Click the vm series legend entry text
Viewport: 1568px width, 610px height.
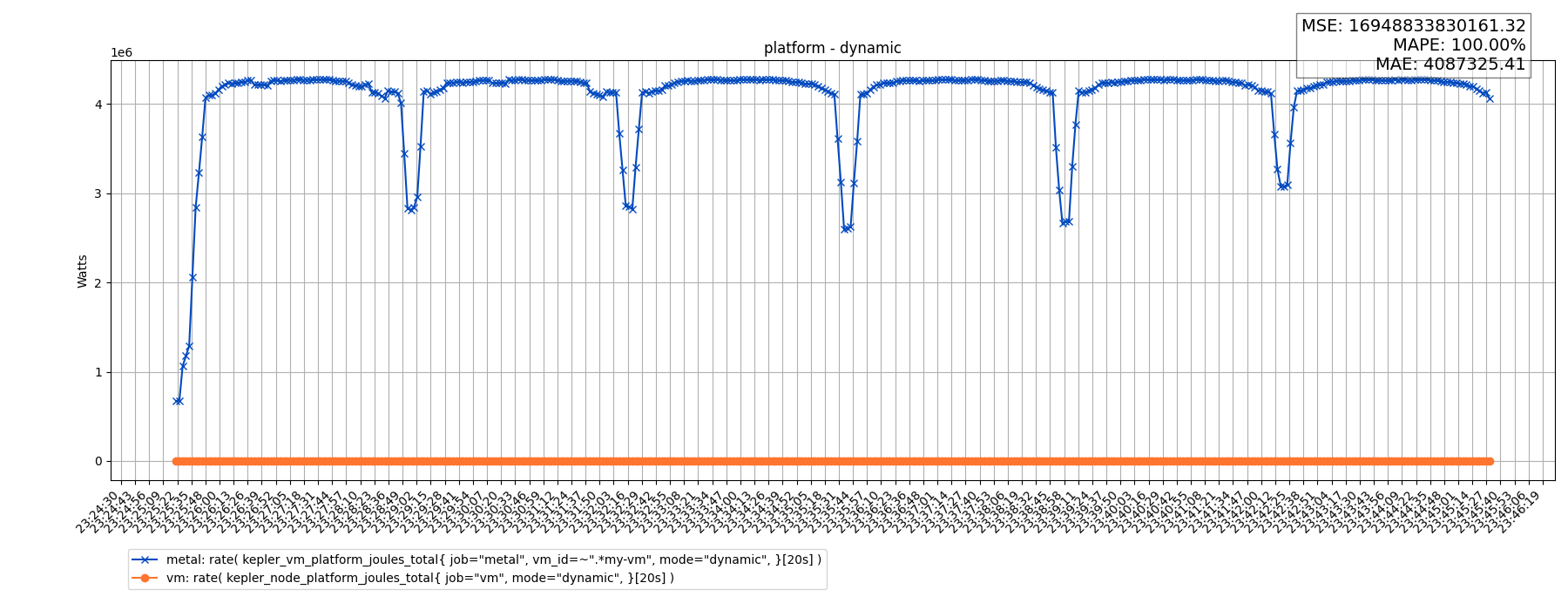(420, 578)
